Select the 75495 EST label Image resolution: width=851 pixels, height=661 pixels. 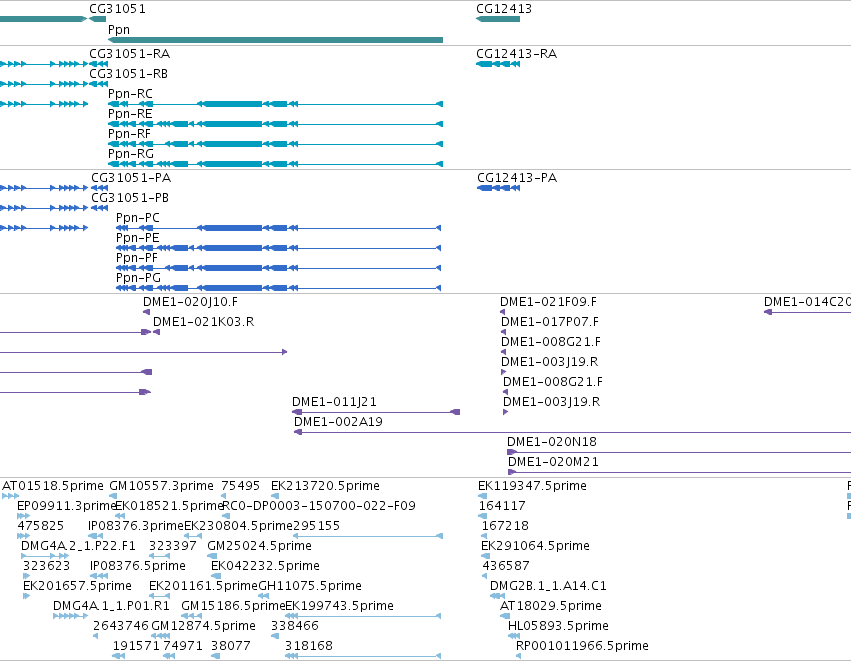[240, 486]
